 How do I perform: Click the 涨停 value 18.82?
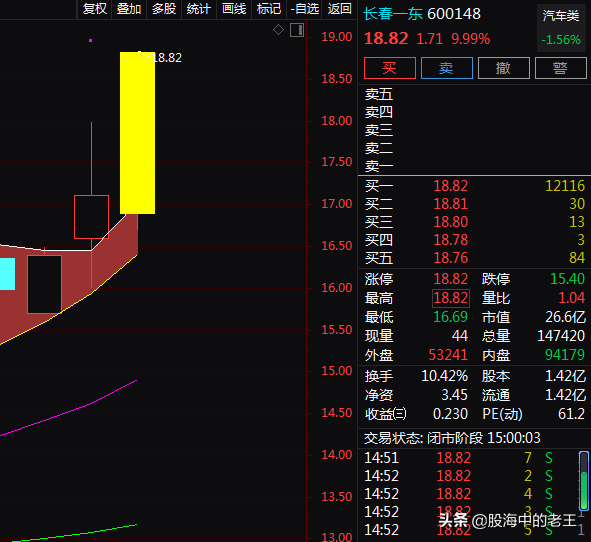450,279
